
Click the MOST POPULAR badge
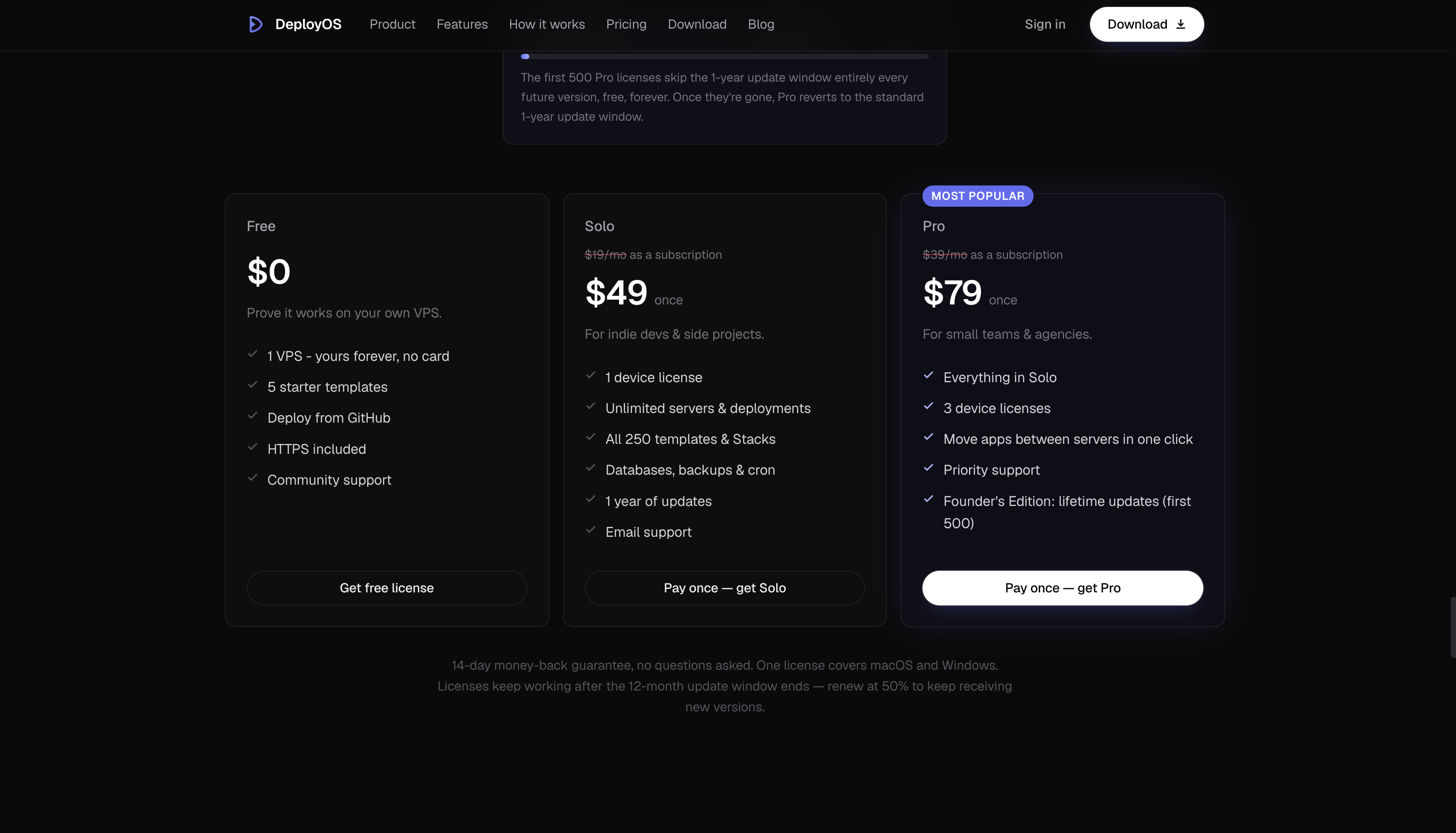(x=977, y=196)
